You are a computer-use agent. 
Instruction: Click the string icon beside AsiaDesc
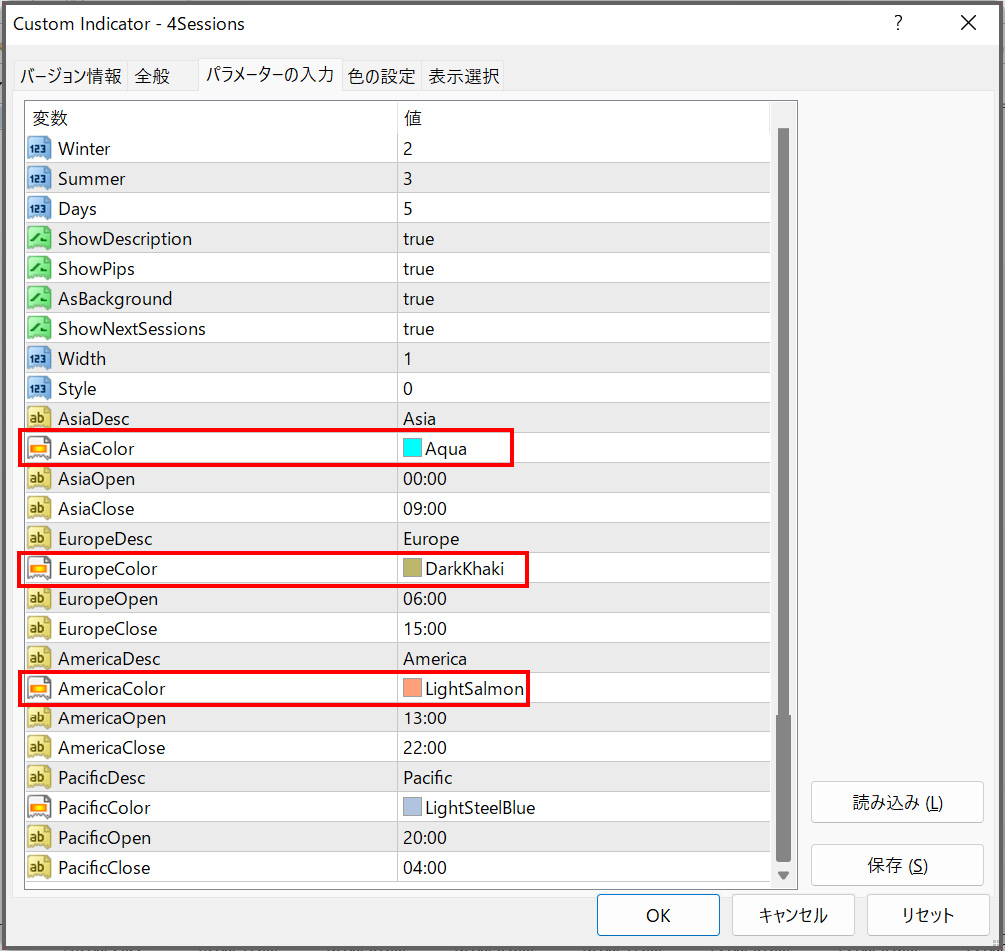pyautogui.click(x=39, y=418)
